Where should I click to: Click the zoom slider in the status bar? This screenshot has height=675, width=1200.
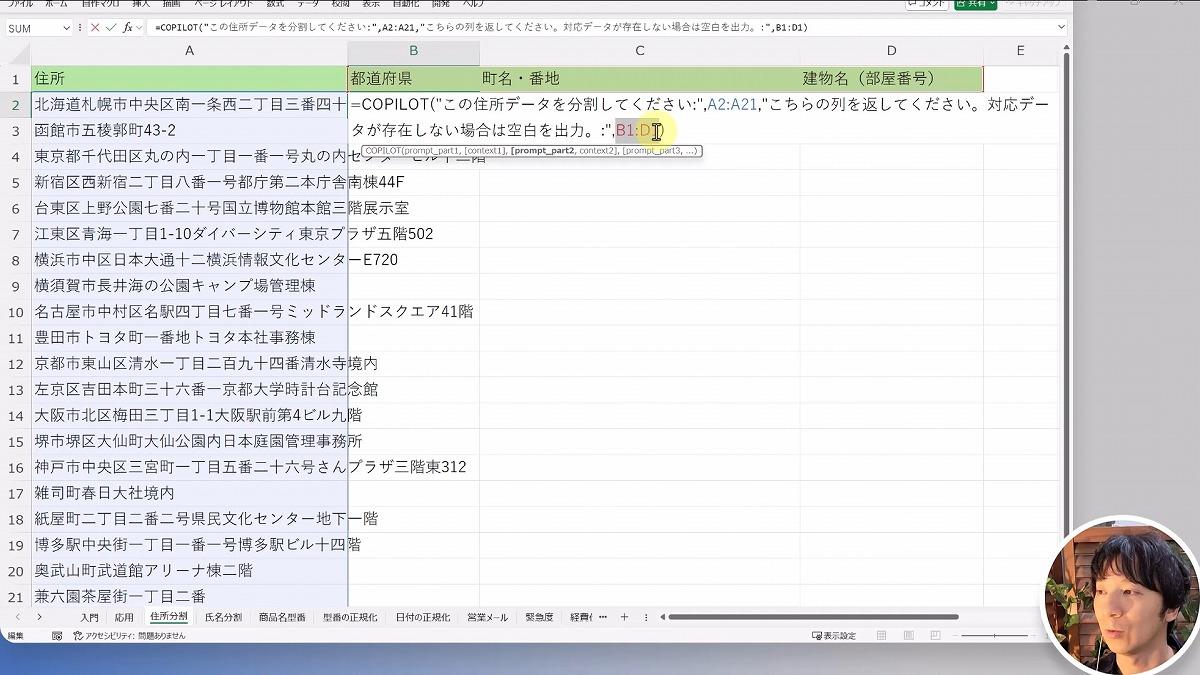coord(995,636)
